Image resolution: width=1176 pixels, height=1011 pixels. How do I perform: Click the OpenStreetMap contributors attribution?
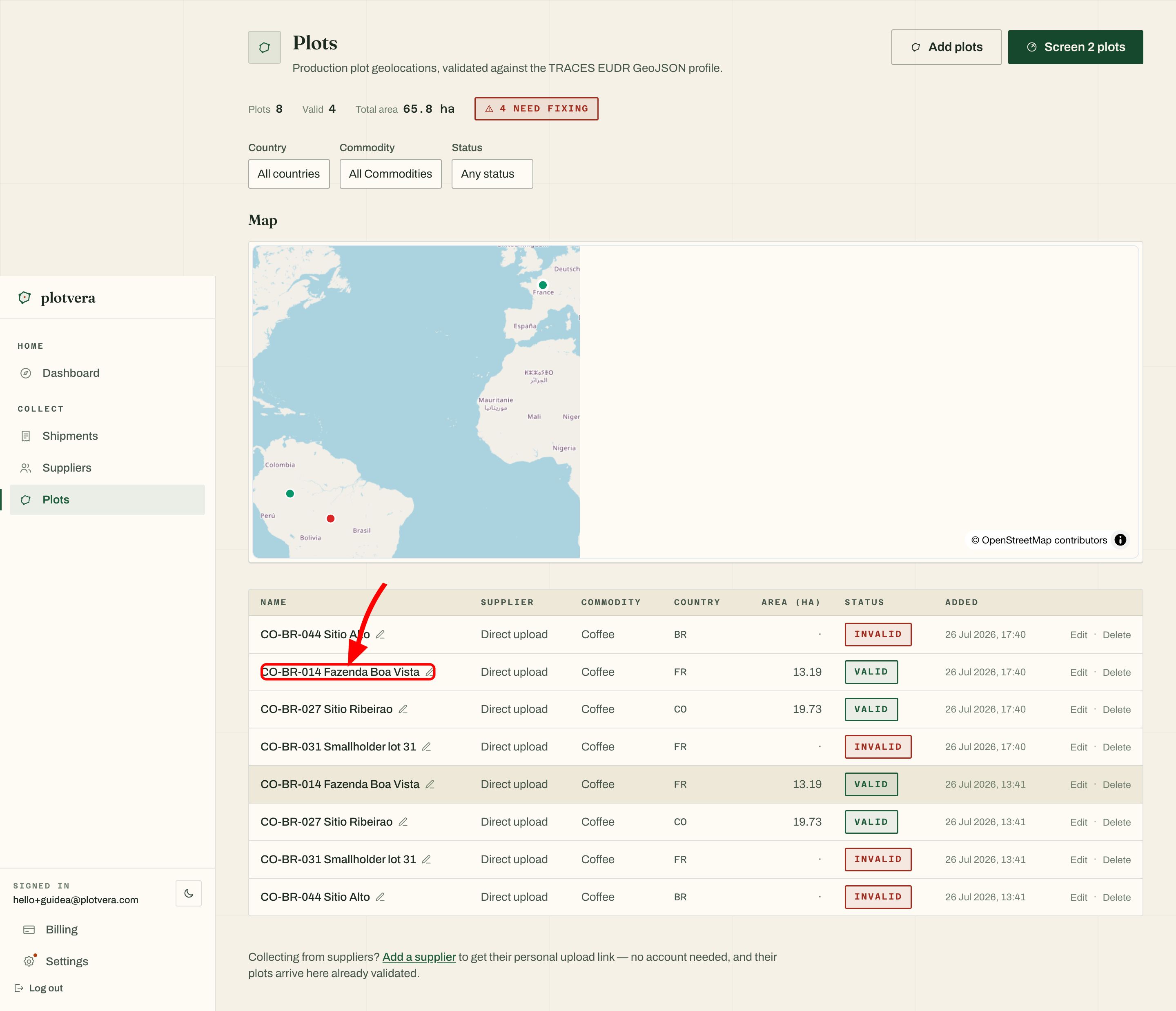(1039, 540)
